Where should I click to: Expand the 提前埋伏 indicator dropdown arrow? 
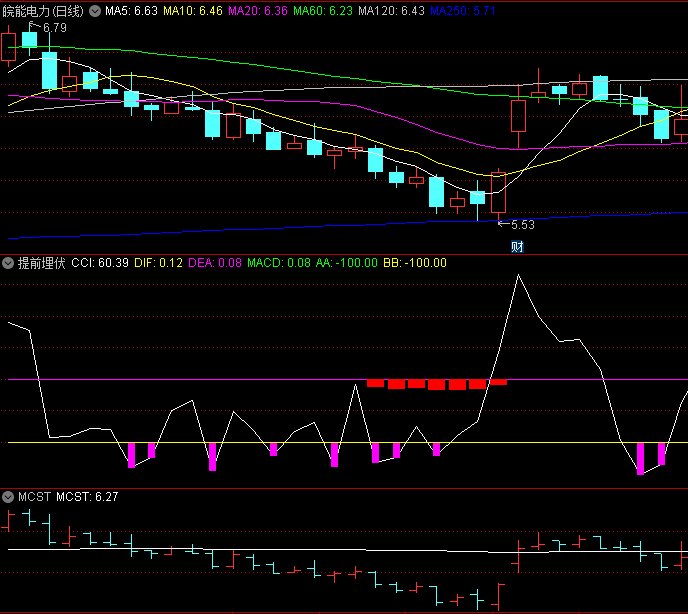8,263
